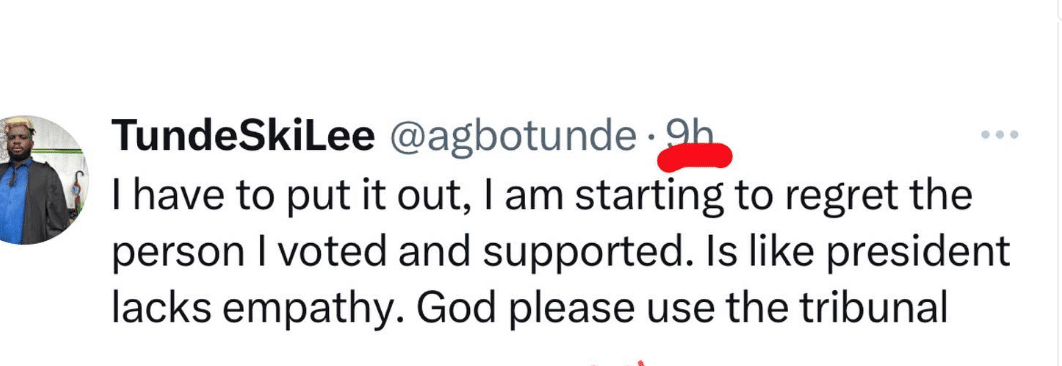
Task: Open the TundeSkiLee display name link
Action: tap(243, 136)
